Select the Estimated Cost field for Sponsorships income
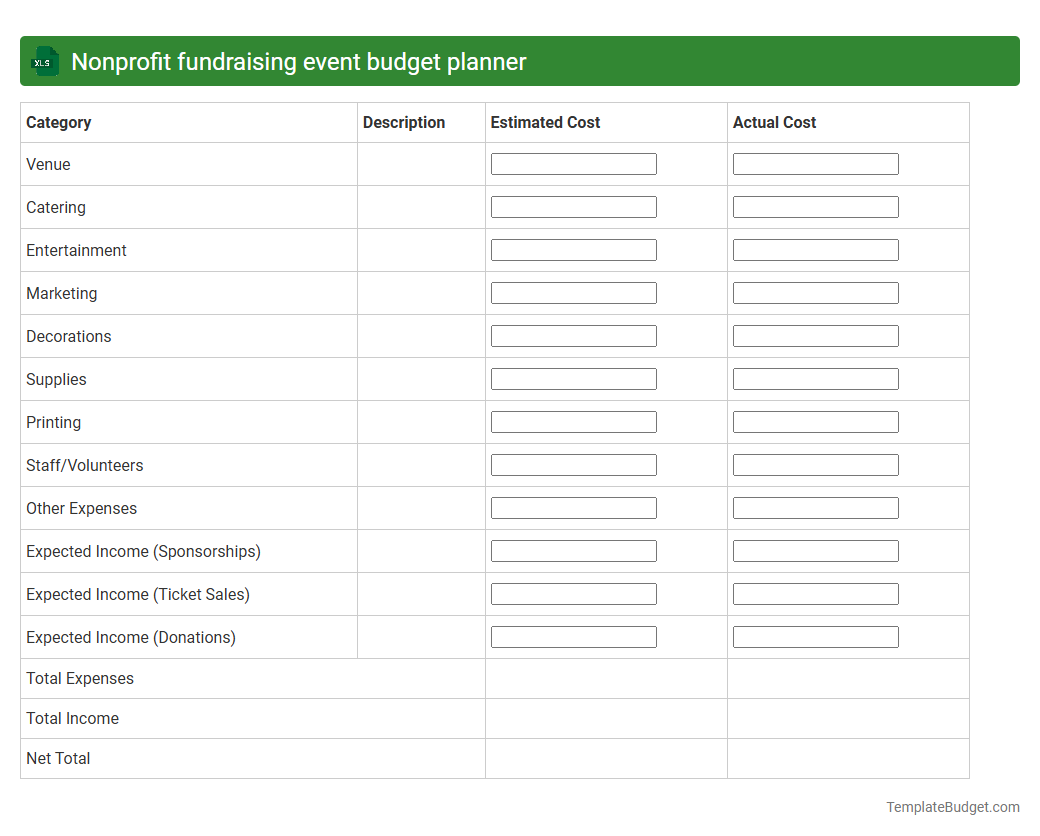Viewport: 1040px width, 836px height. click(x=573, y=550)
